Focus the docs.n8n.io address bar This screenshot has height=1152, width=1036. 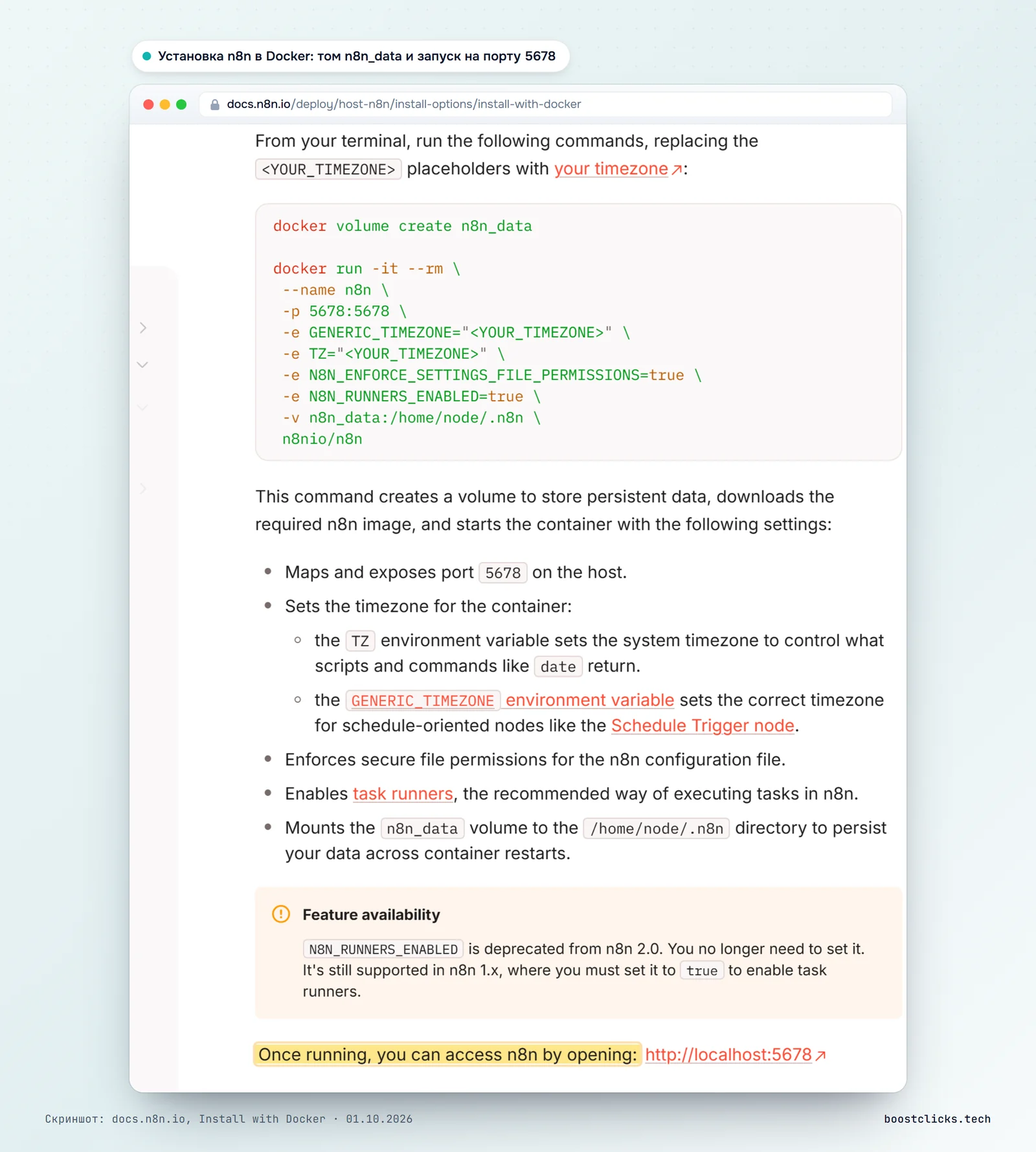click(545, 104)
